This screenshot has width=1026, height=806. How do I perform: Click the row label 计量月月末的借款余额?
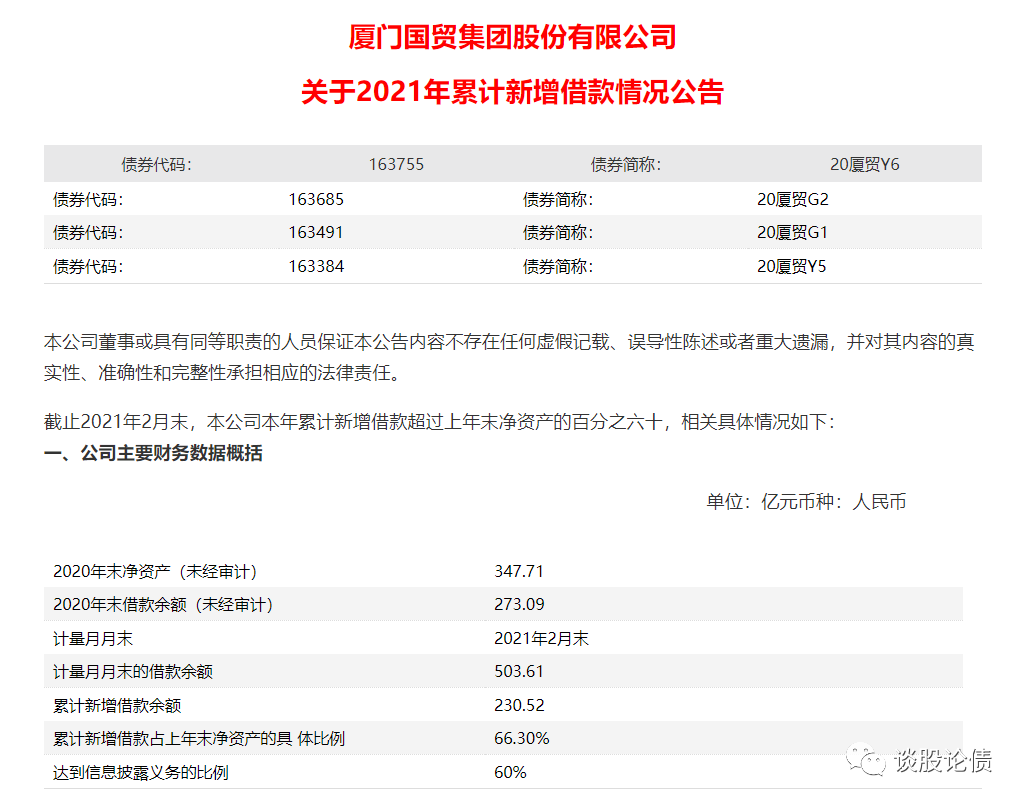(x=133, y=672)
